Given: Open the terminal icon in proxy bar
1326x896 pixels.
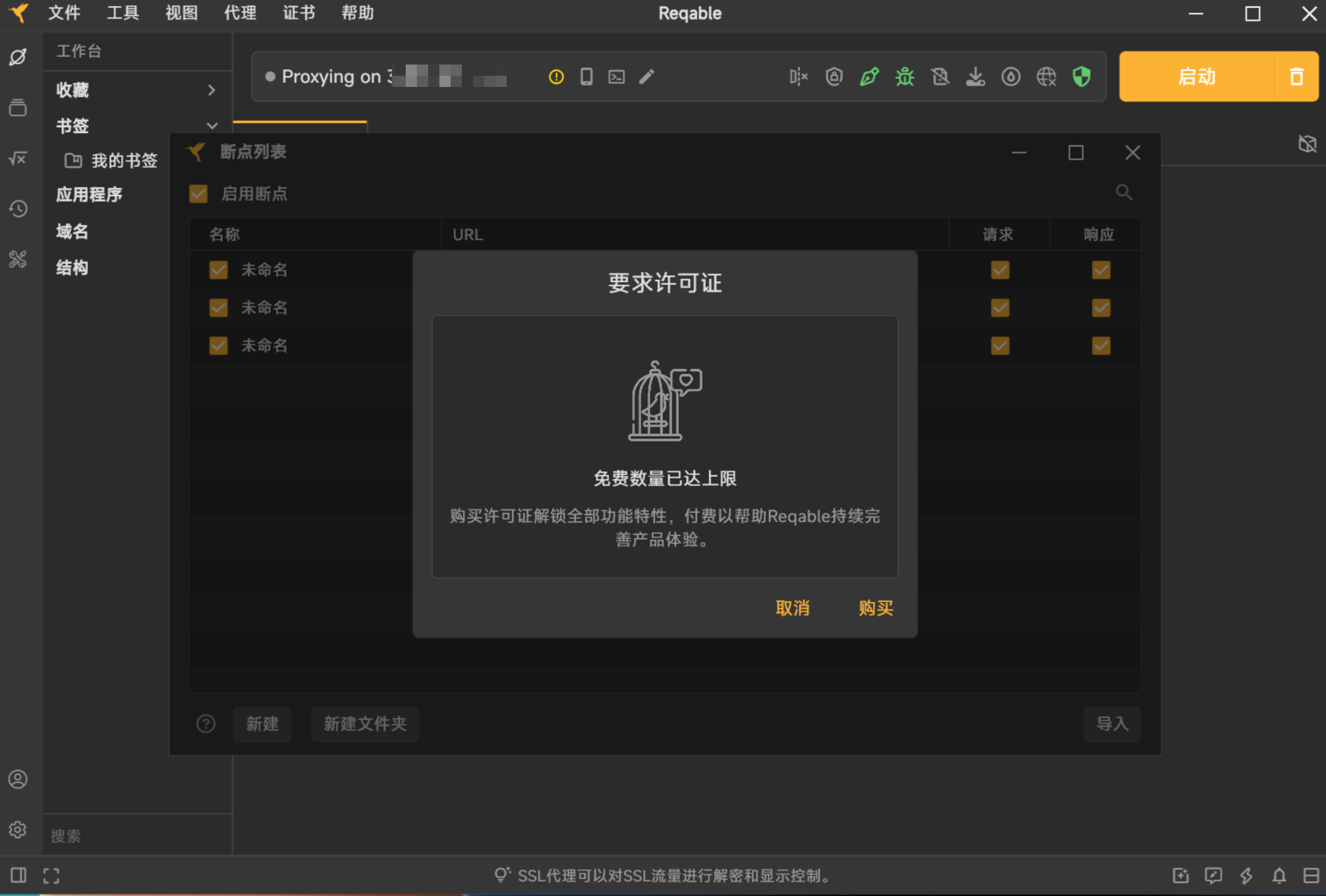Looking at the screenshot, I should pos(616,76).
